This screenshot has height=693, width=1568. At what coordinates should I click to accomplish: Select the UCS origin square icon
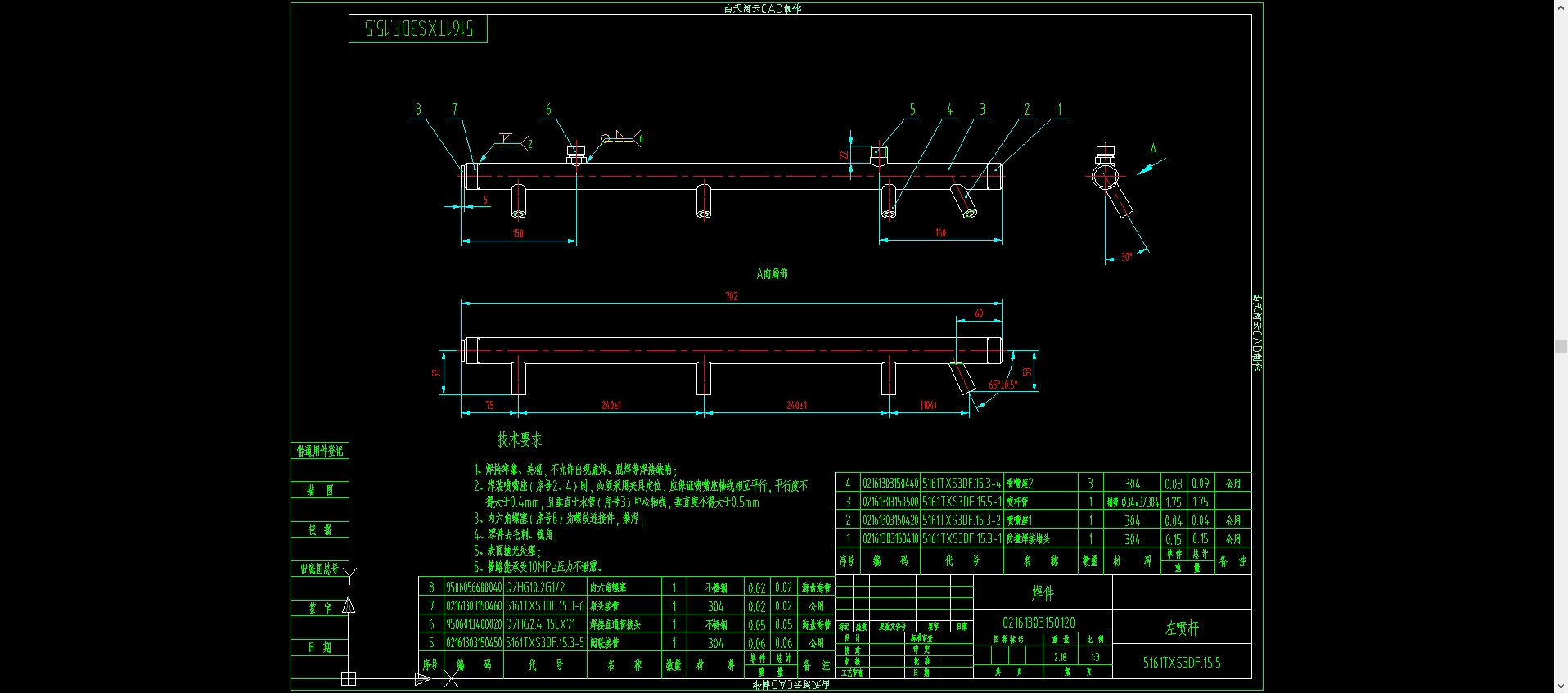(349, 678)
